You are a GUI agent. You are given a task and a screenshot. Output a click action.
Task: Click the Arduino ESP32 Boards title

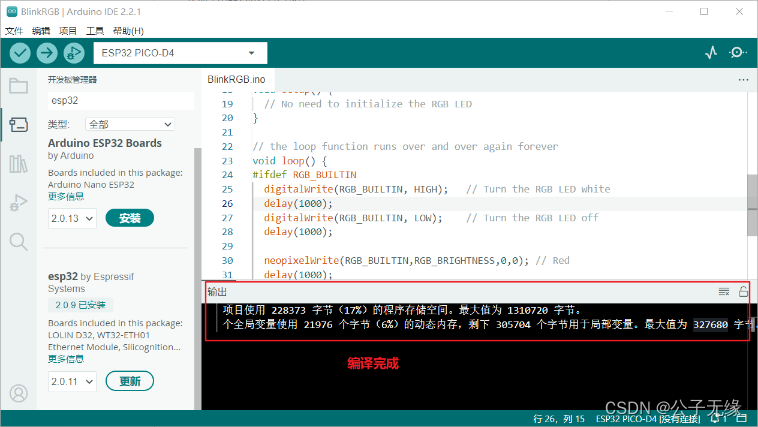coord(104,143)
